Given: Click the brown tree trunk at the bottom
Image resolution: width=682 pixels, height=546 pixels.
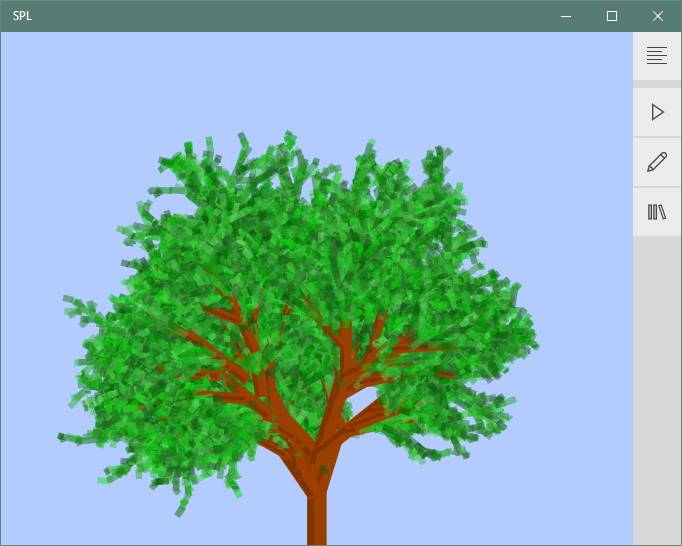Looking at the screenshot, I should (317, 520).
